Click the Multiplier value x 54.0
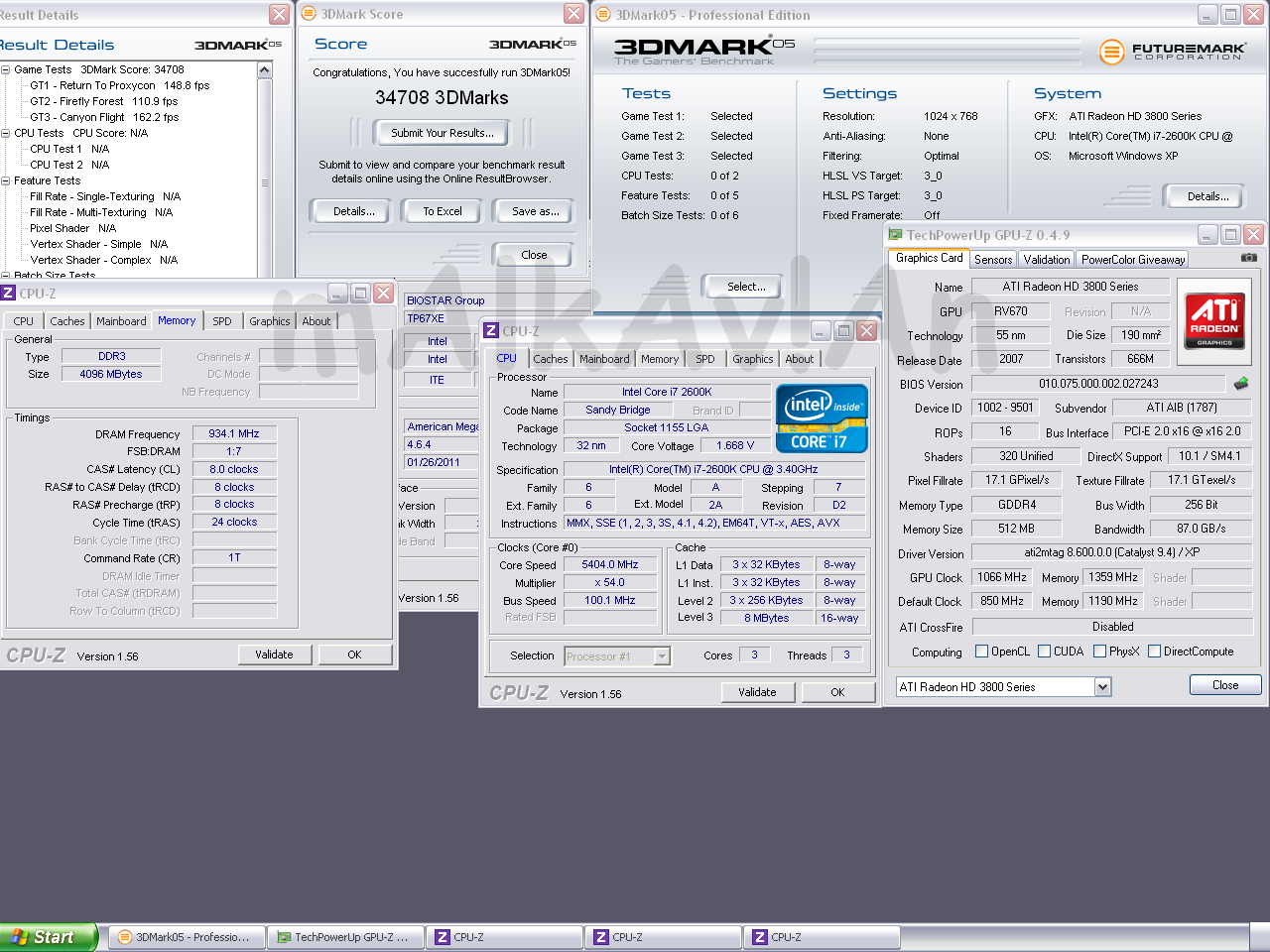Image resolution: width=1270 pixels, height=952 pixels. pyautogui.click(x=610, y=582)
